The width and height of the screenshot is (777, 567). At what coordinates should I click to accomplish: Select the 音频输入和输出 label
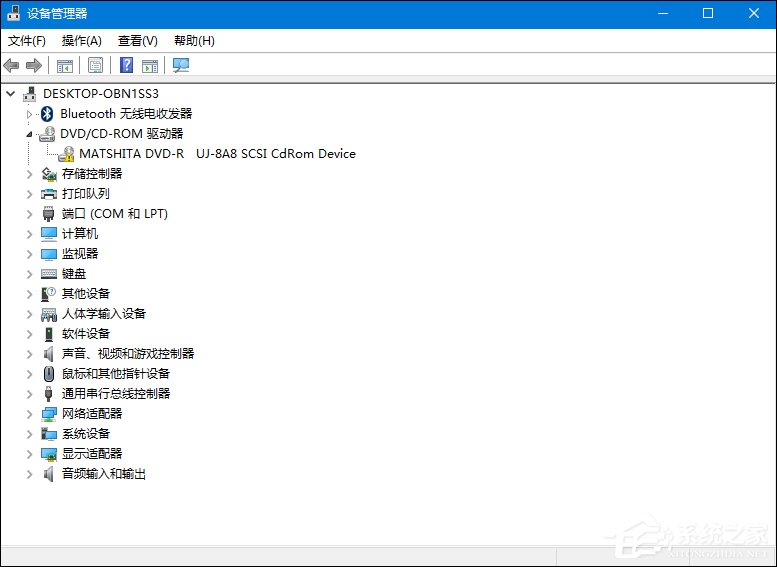pyautogui.click(x=104, y=473)
